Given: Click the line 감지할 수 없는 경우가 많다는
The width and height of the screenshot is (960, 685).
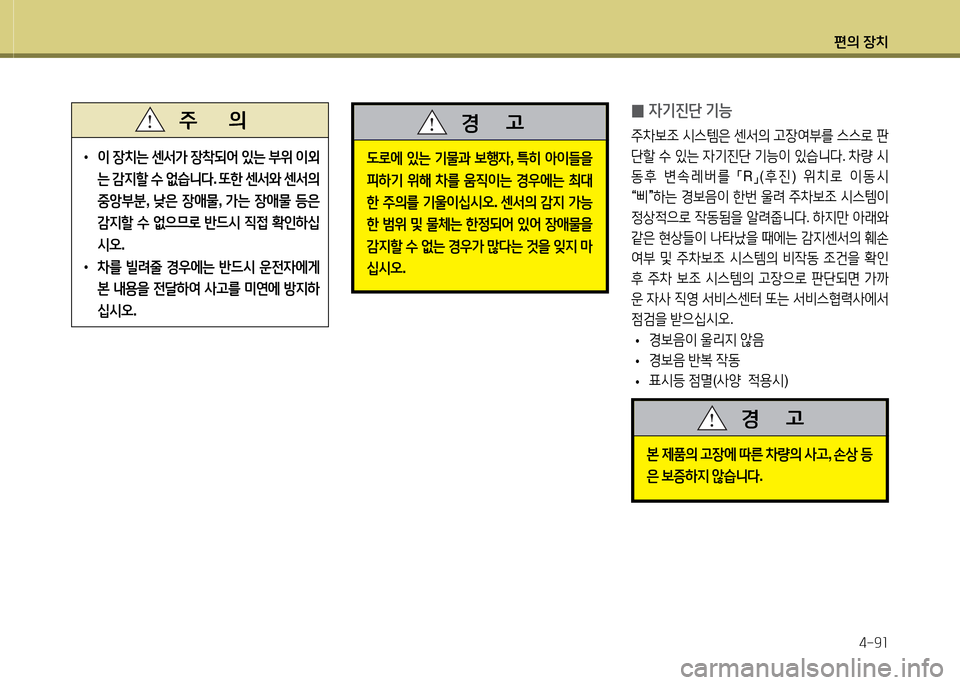Looking at the screenshot, I should [479, 246].
